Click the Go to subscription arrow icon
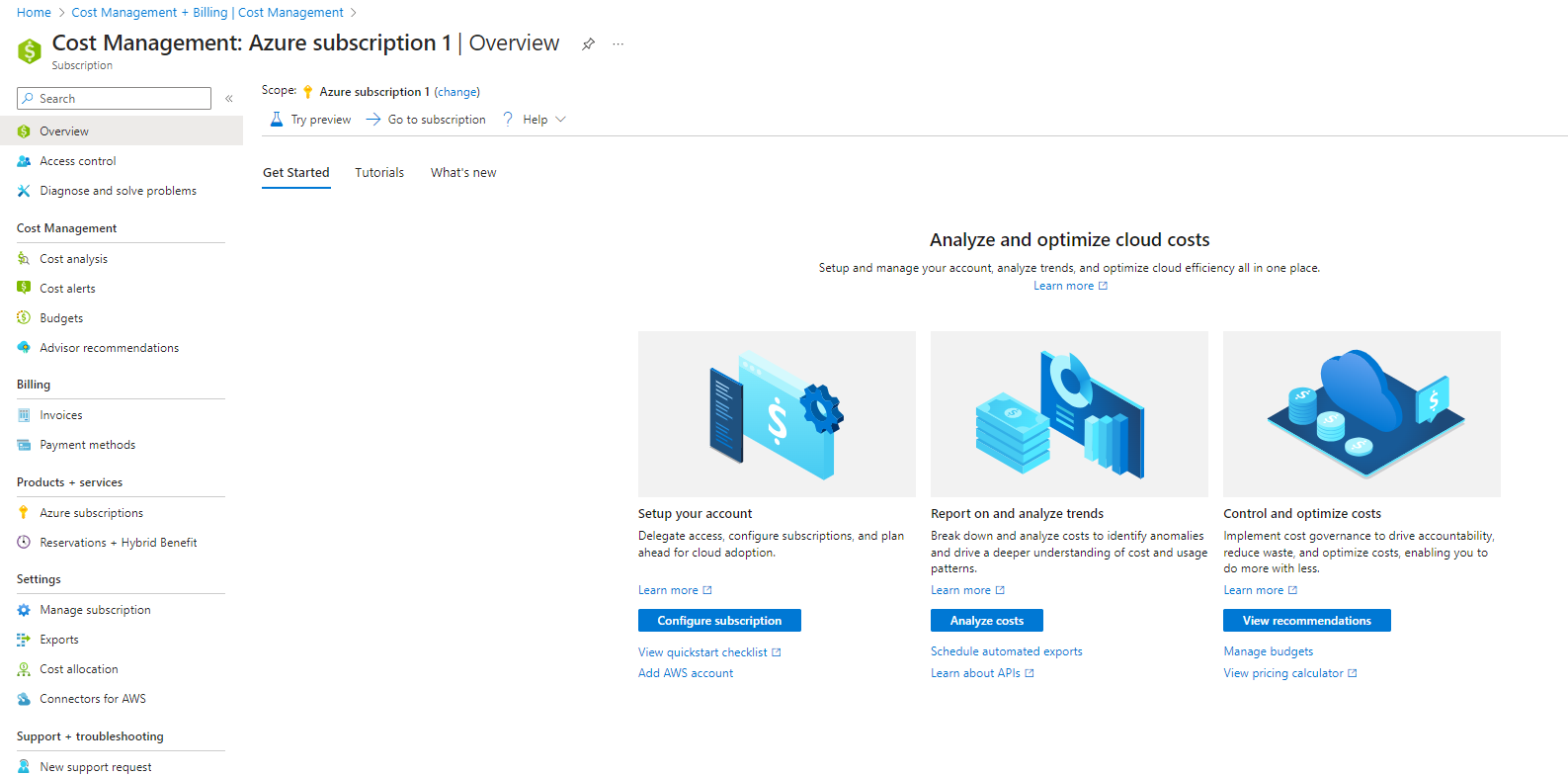The height and width of the screenshot is (776, 1568). click(x=373, y=120)
